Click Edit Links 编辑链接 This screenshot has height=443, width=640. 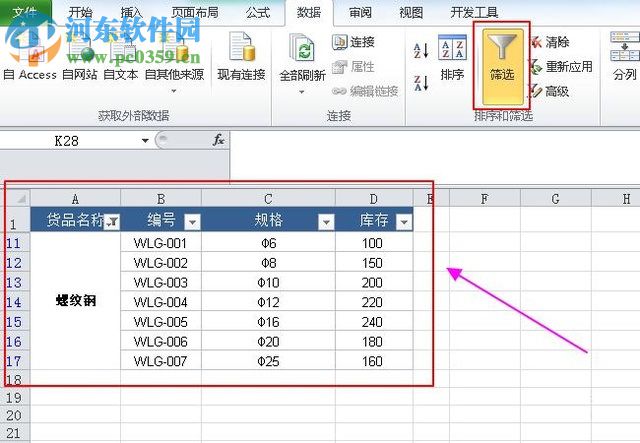[x=365, y=91]
